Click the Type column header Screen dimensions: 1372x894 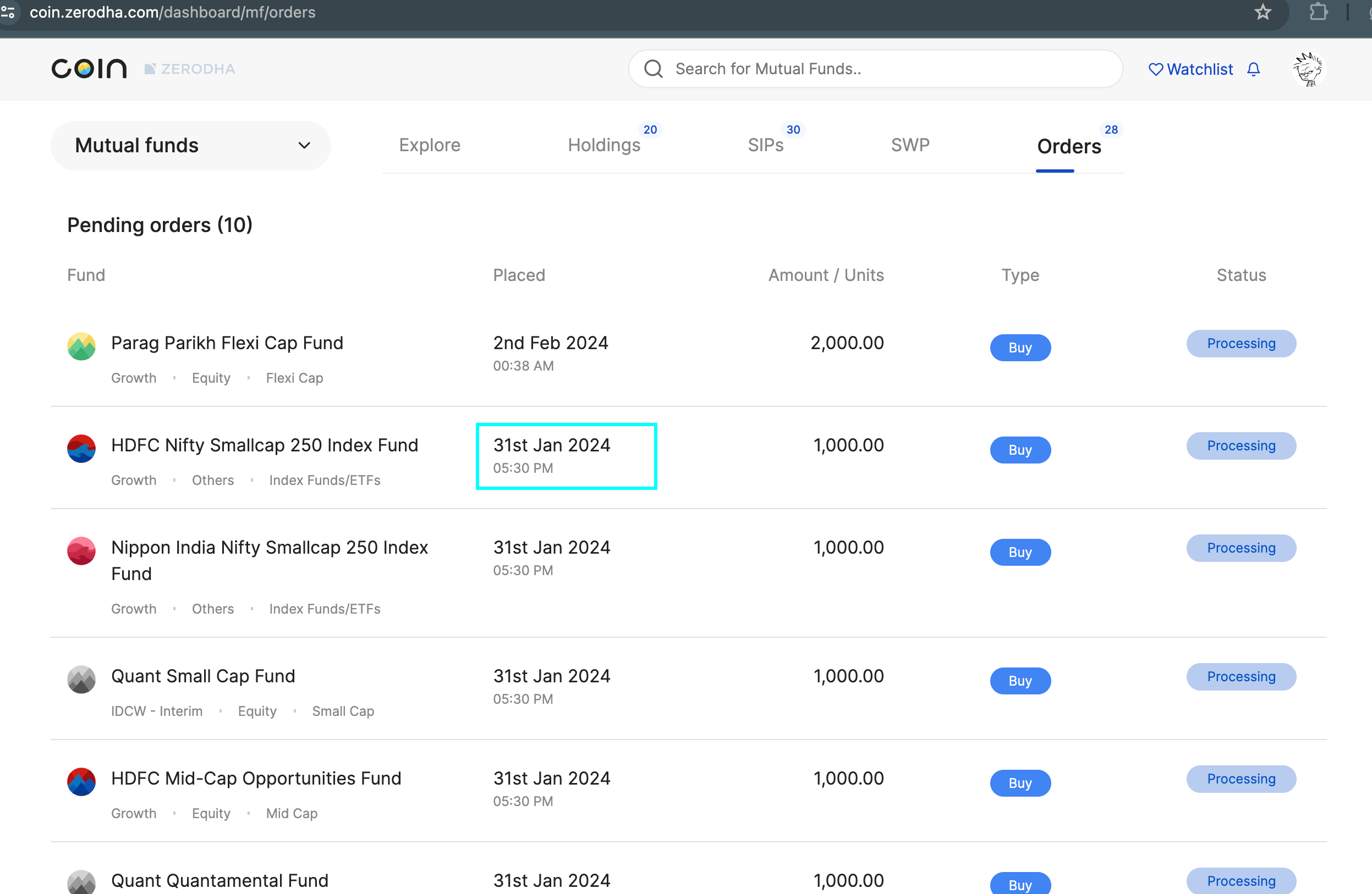pyautogui.click(x=1020, y=275)
